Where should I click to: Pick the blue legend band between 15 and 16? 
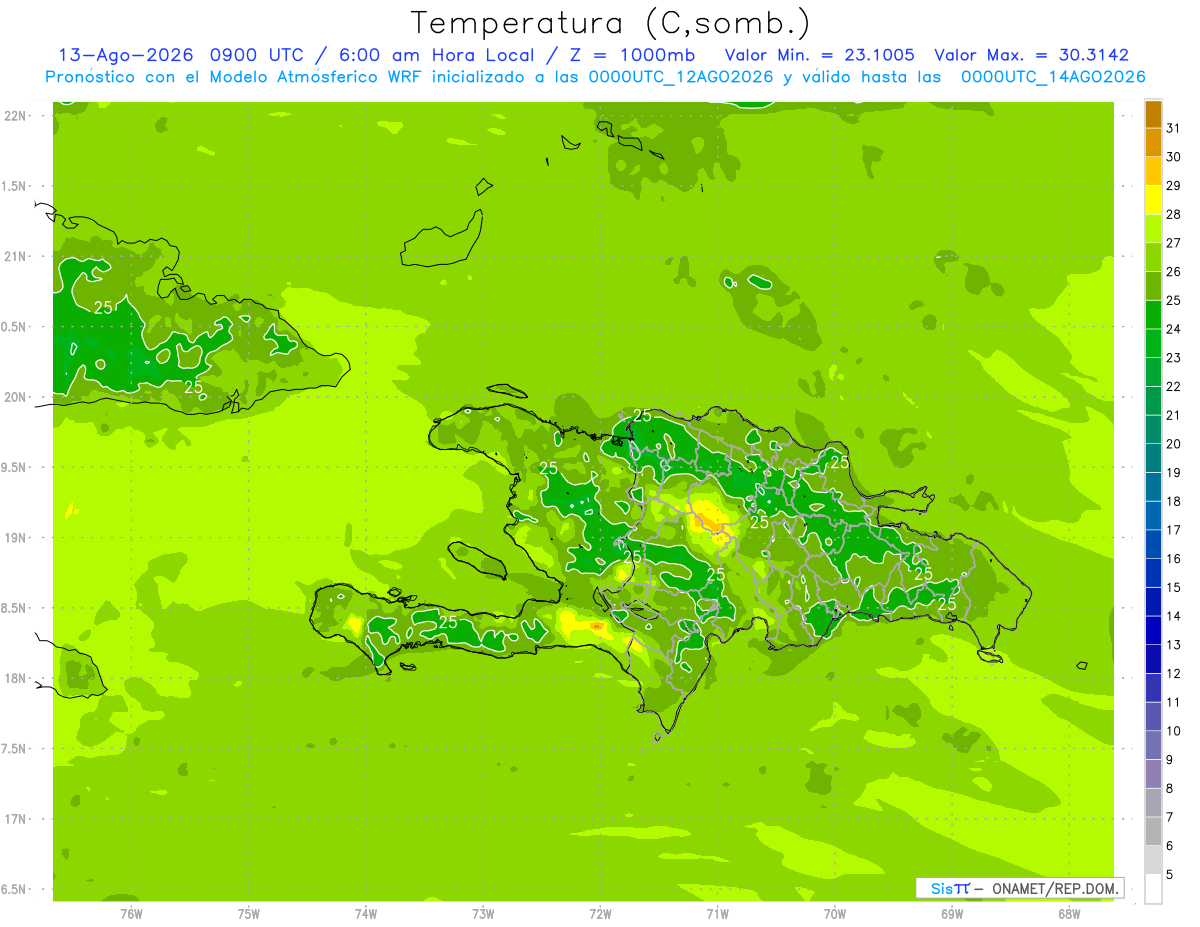[x=1153, y=573]
